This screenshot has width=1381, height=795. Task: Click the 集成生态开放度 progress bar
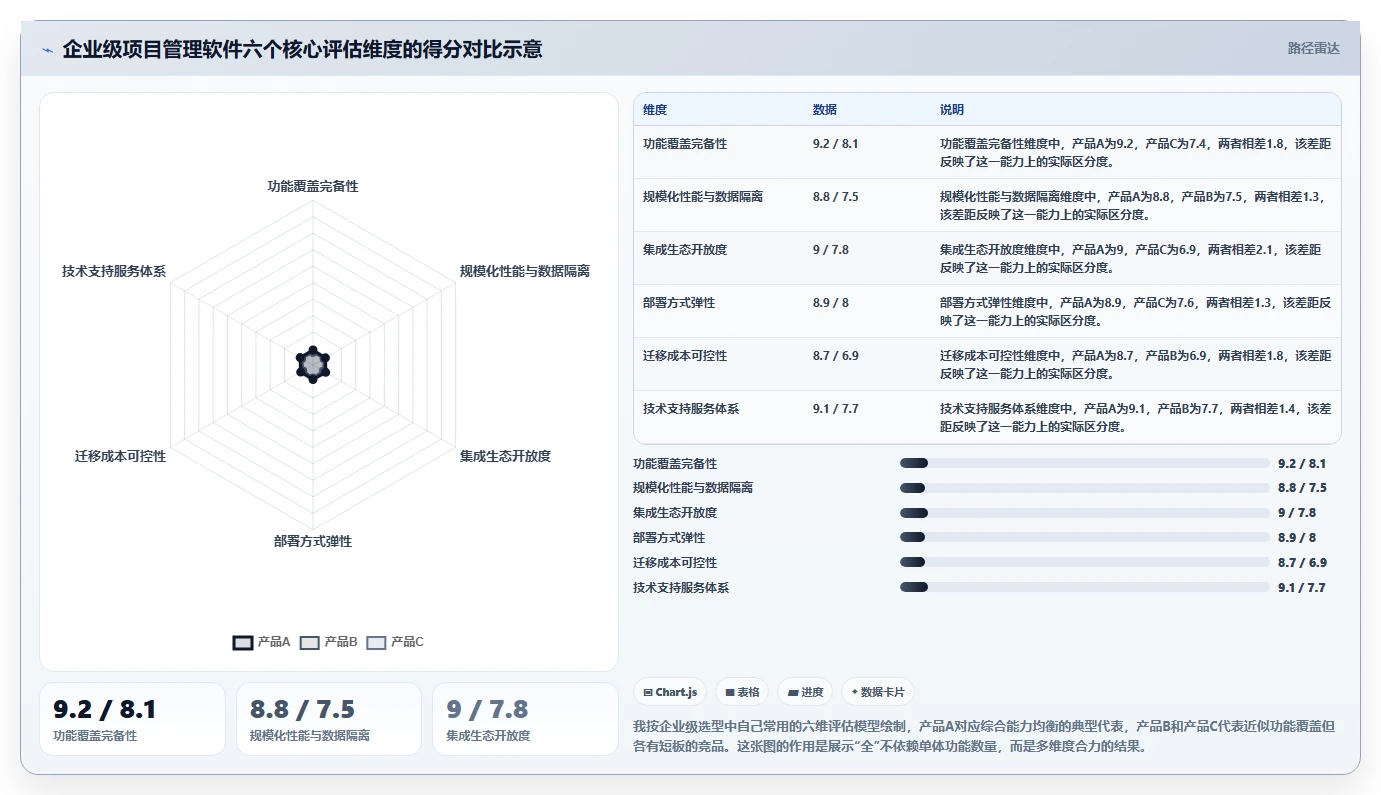[1085, 513]
